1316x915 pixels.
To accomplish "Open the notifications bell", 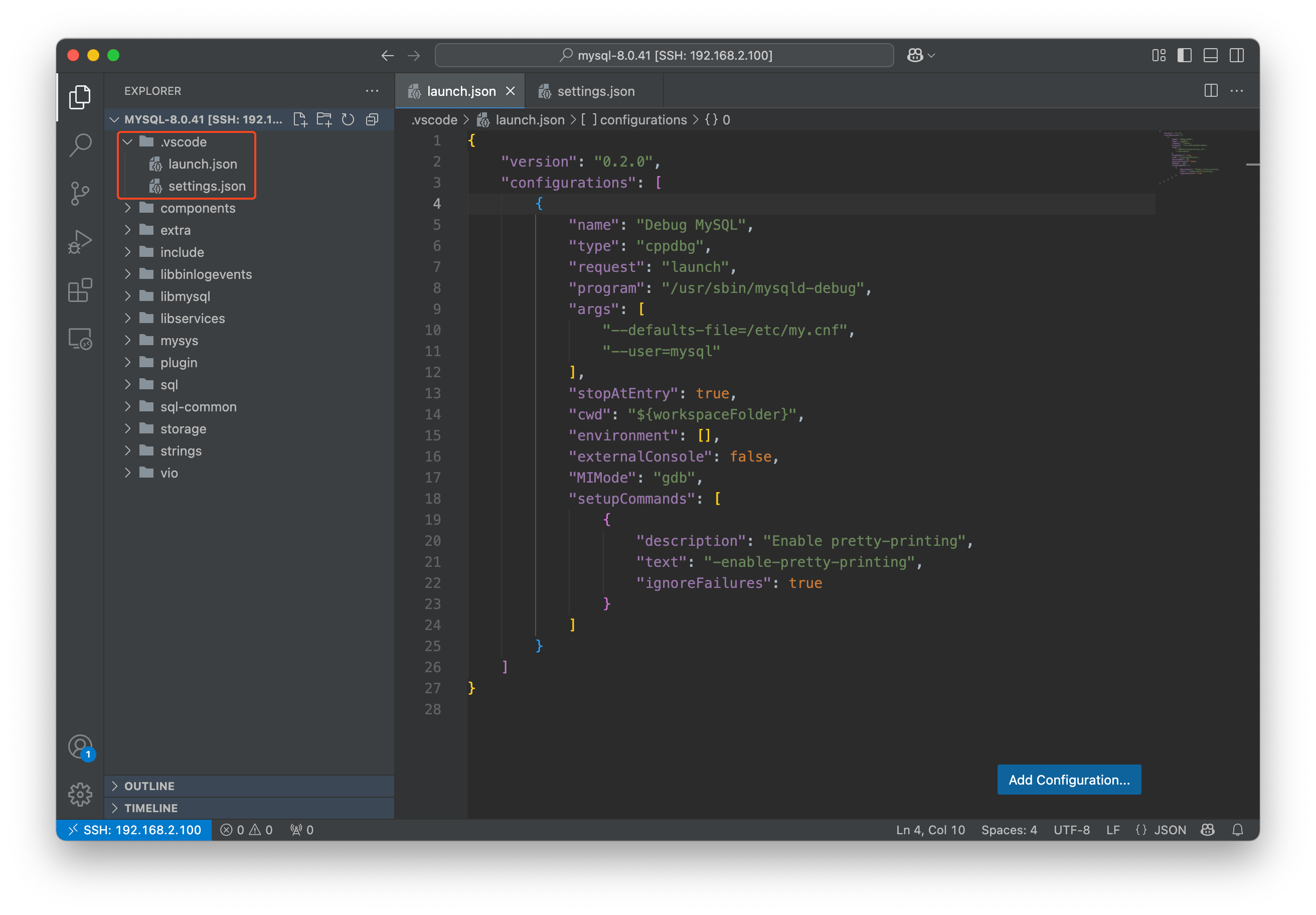I will [x=1237, y=830].
